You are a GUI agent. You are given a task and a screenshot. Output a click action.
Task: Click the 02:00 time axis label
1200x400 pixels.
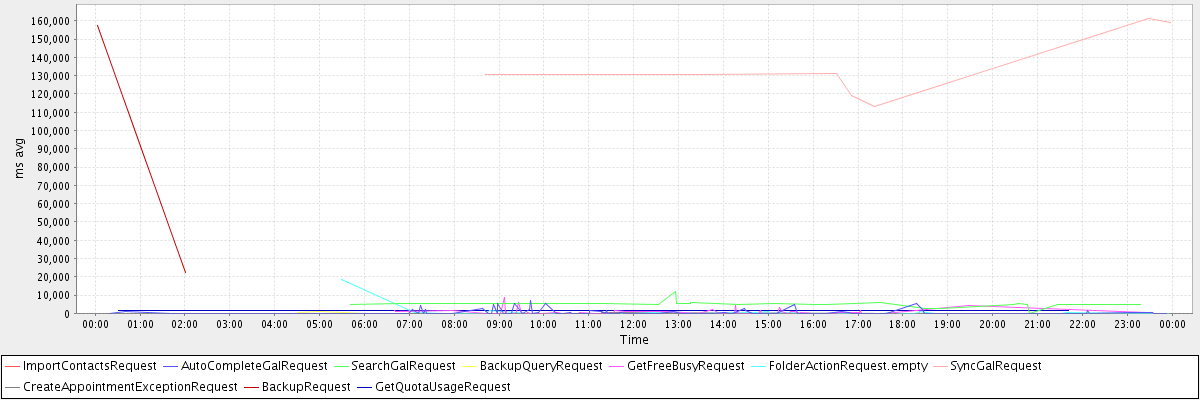[185, 324]
